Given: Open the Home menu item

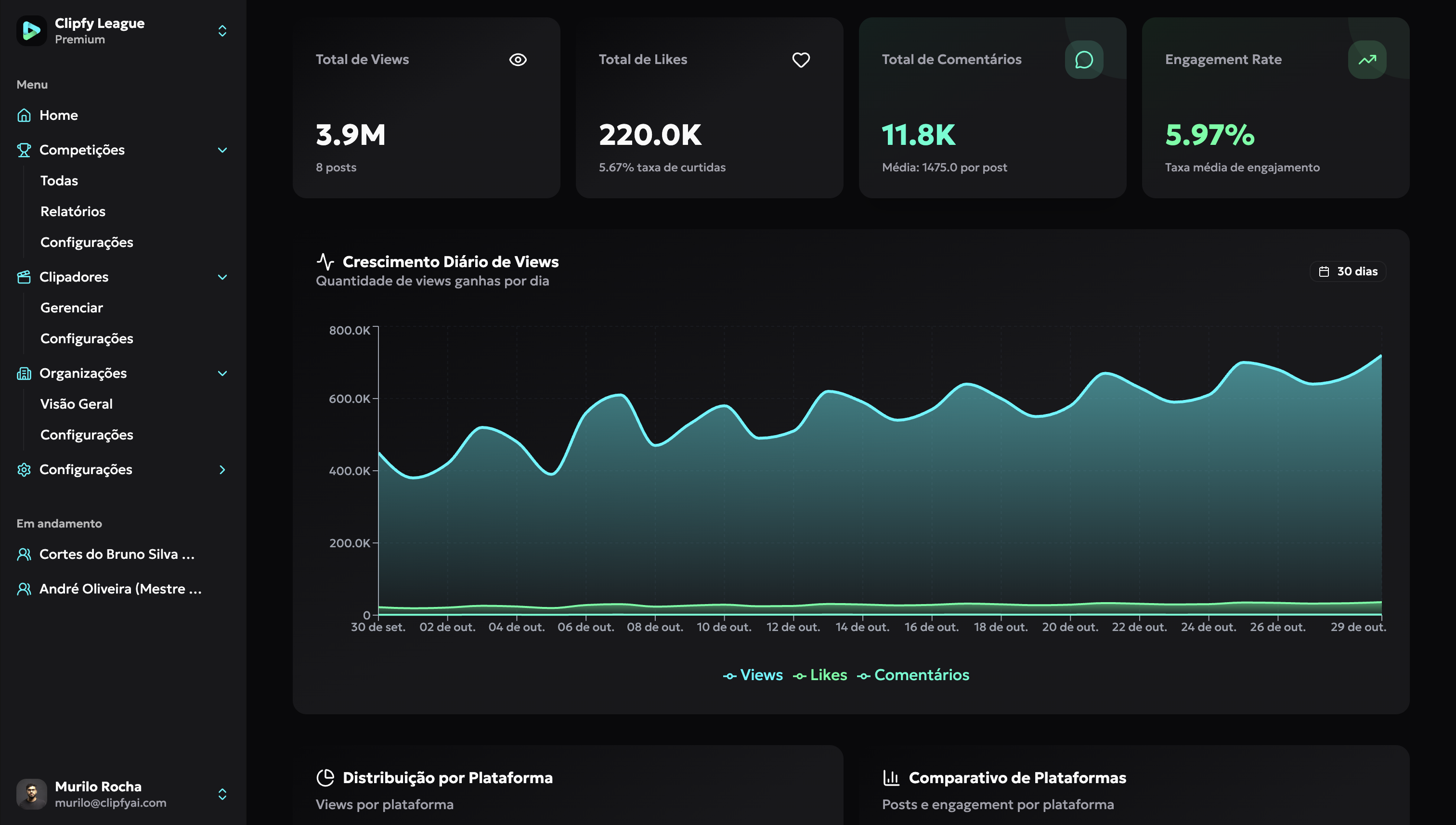Looking at the screenshot, I should click(x=58, y=115).
